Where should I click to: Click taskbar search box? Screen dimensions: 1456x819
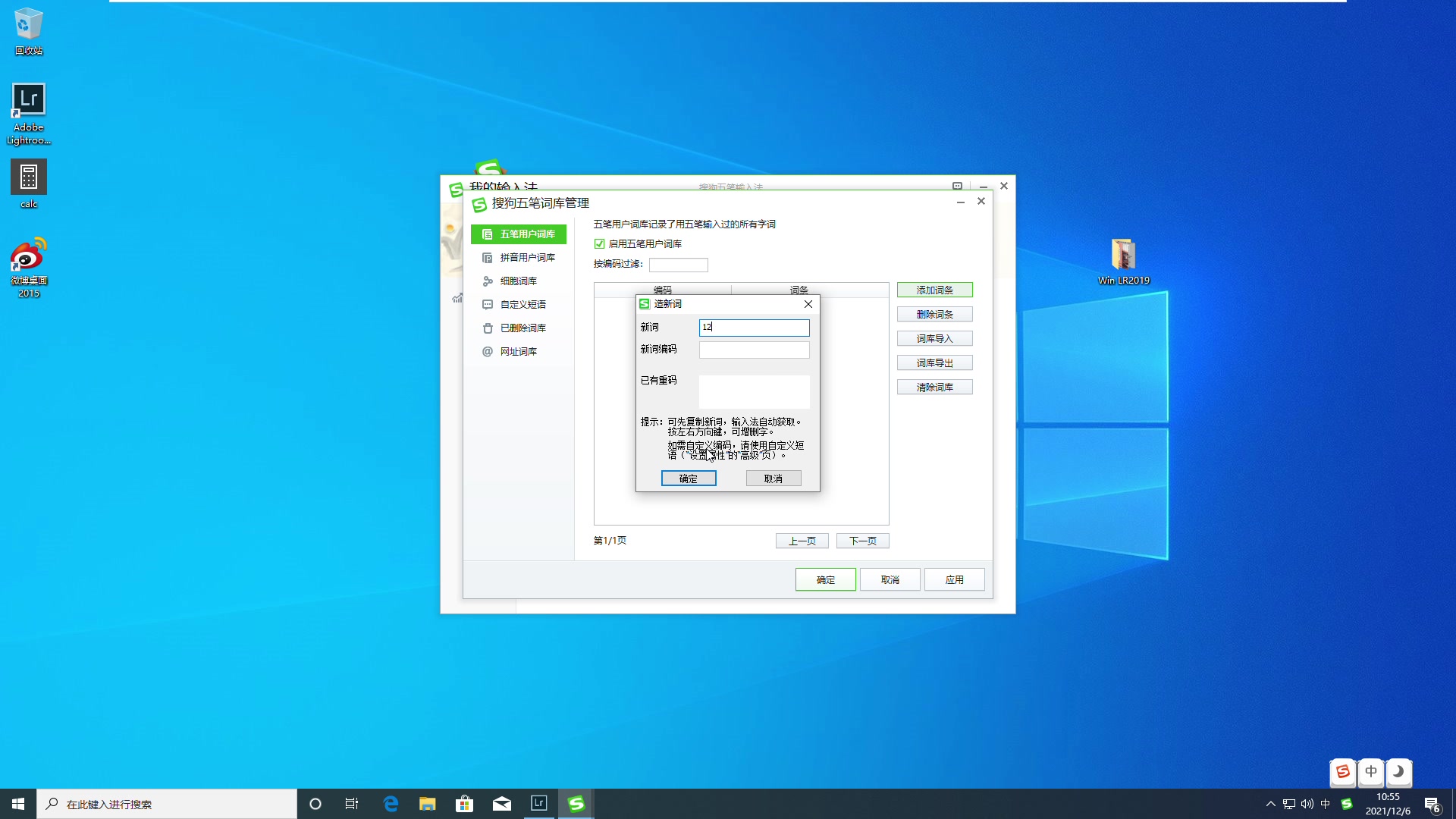coord(167,804)
